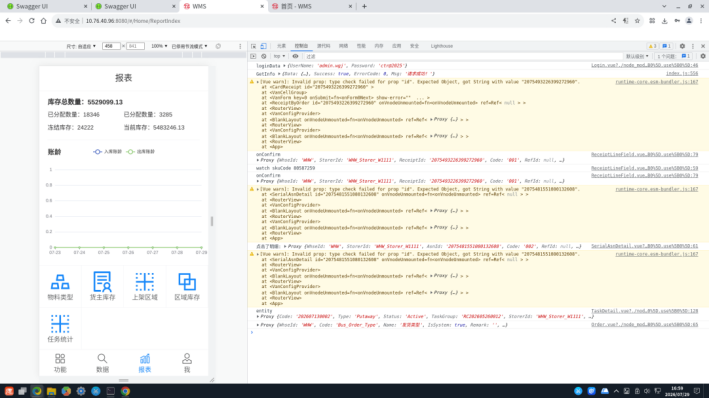Open Login.vue source link
709x399 pixels.
coord(644,66)
